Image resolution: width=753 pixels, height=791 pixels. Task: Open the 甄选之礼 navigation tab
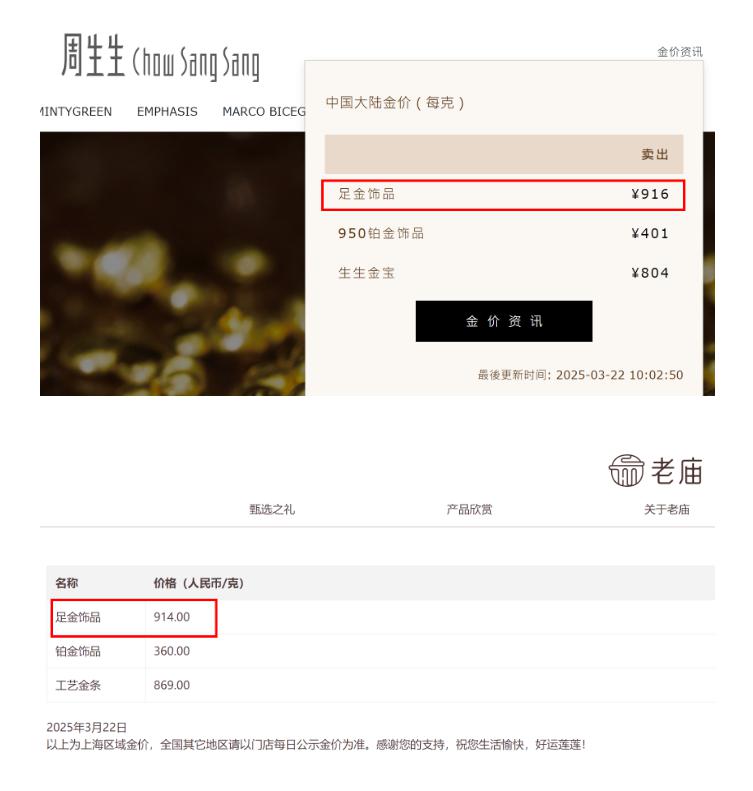(x=272, y=510)
